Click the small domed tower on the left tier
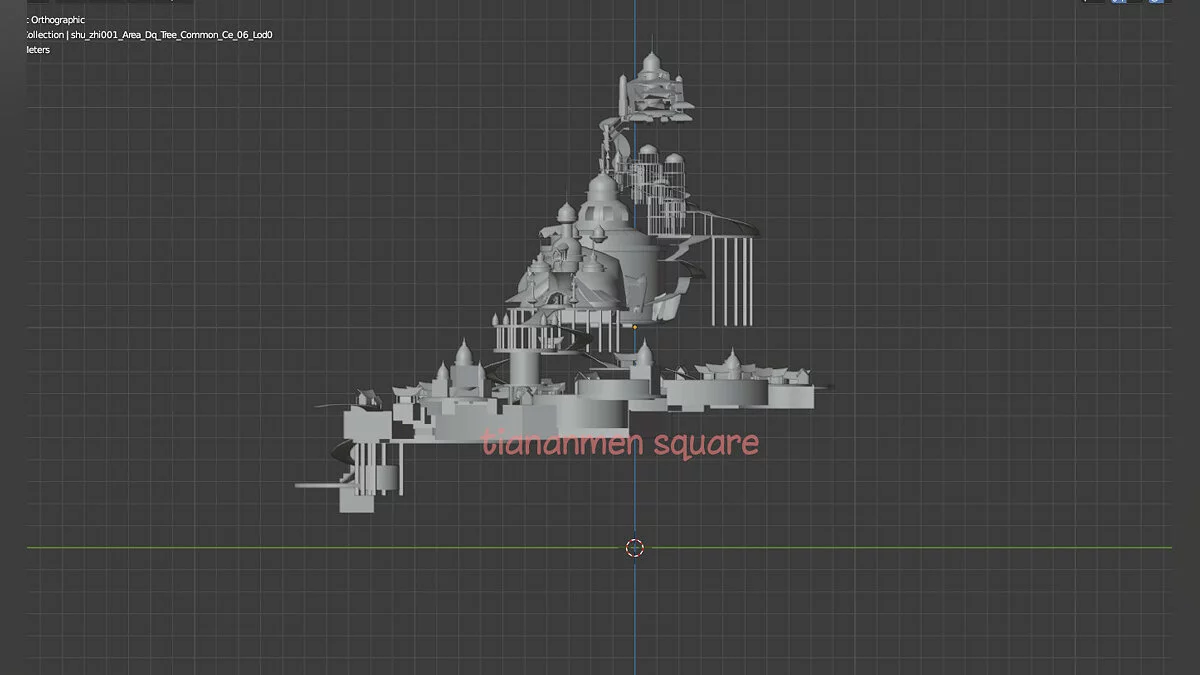Screen dimensions: 1200x675 pos(463,355)
